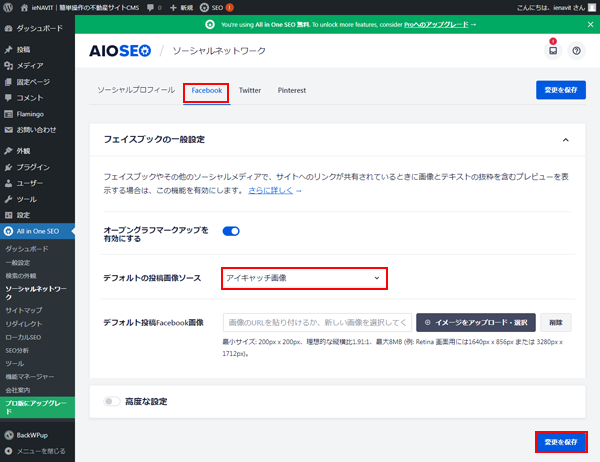Open 一般設定 submenu item
Viewport: 600px width, 462px height.
(x=18, y=263)
